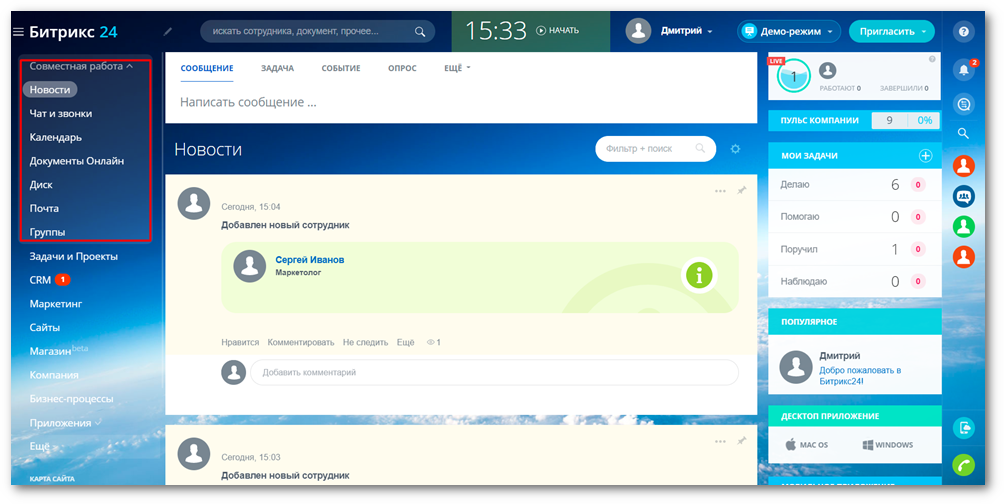Click the Сергей Иванов name link

310,259
